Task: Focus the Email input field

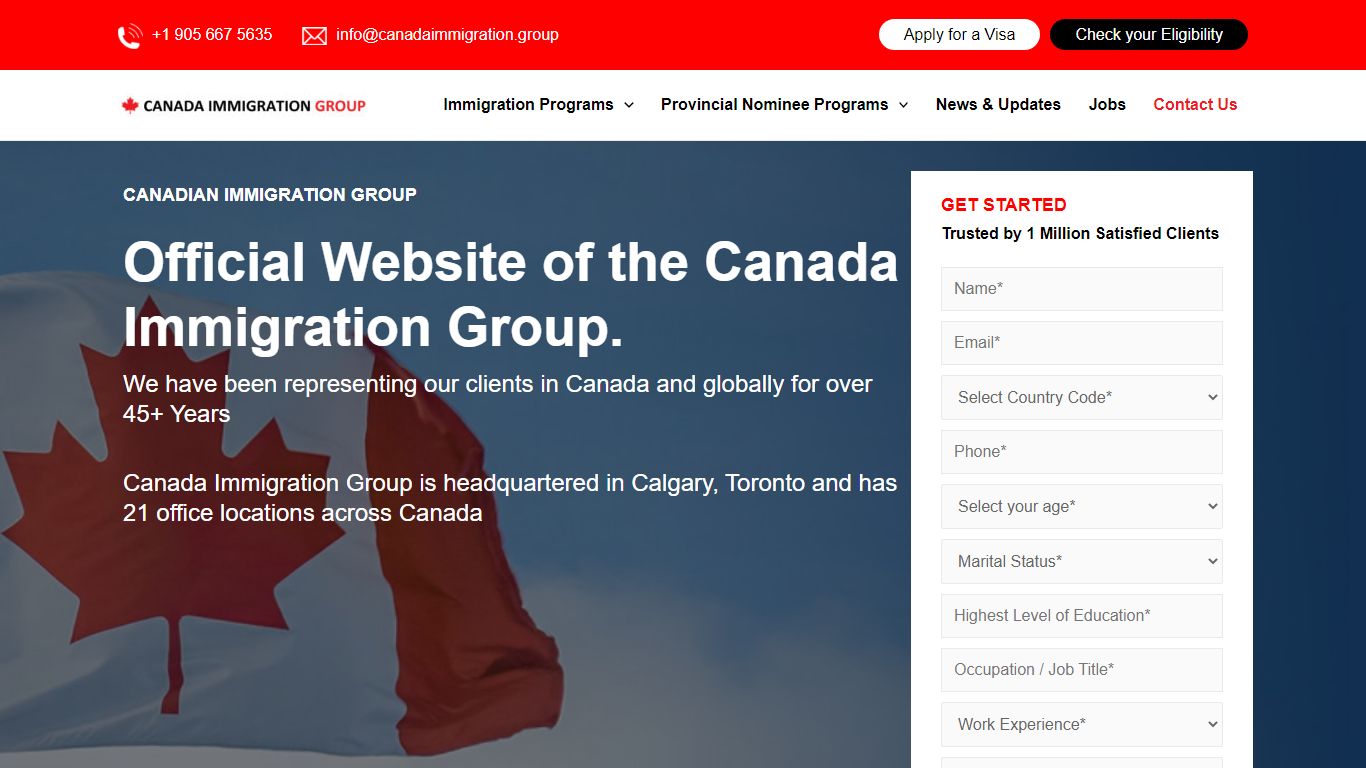Action: [1082, 343]
